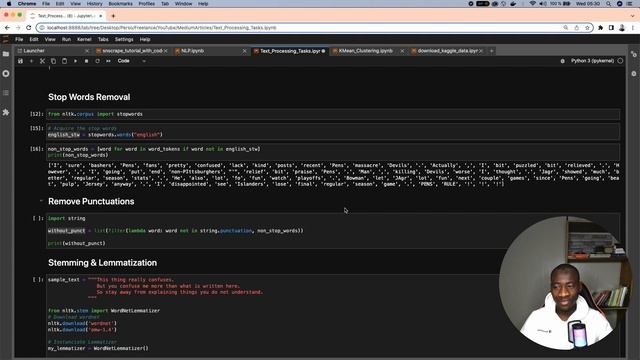The height and width of the screenshot is (360, 640).
Task: Restart the kernel with circular arrow icon
Action: 98,61
